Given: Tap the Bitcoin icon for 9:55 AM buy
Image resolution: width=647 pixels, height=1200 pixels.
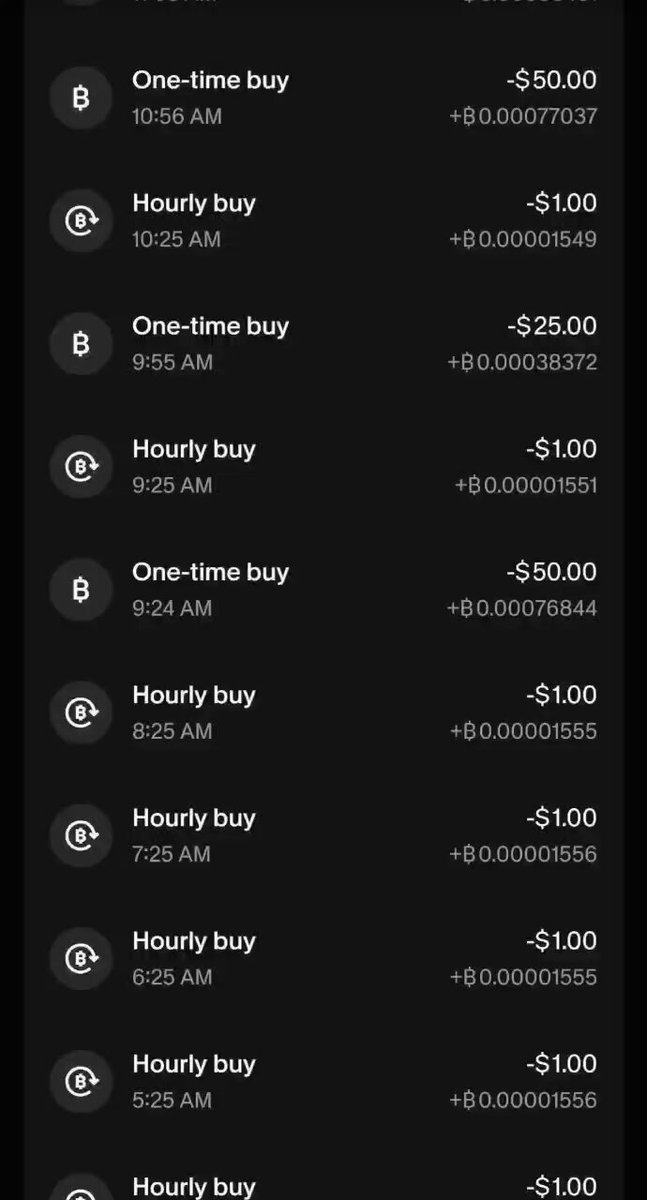Looking at the screenshot, I should click(x=81, y=344).
